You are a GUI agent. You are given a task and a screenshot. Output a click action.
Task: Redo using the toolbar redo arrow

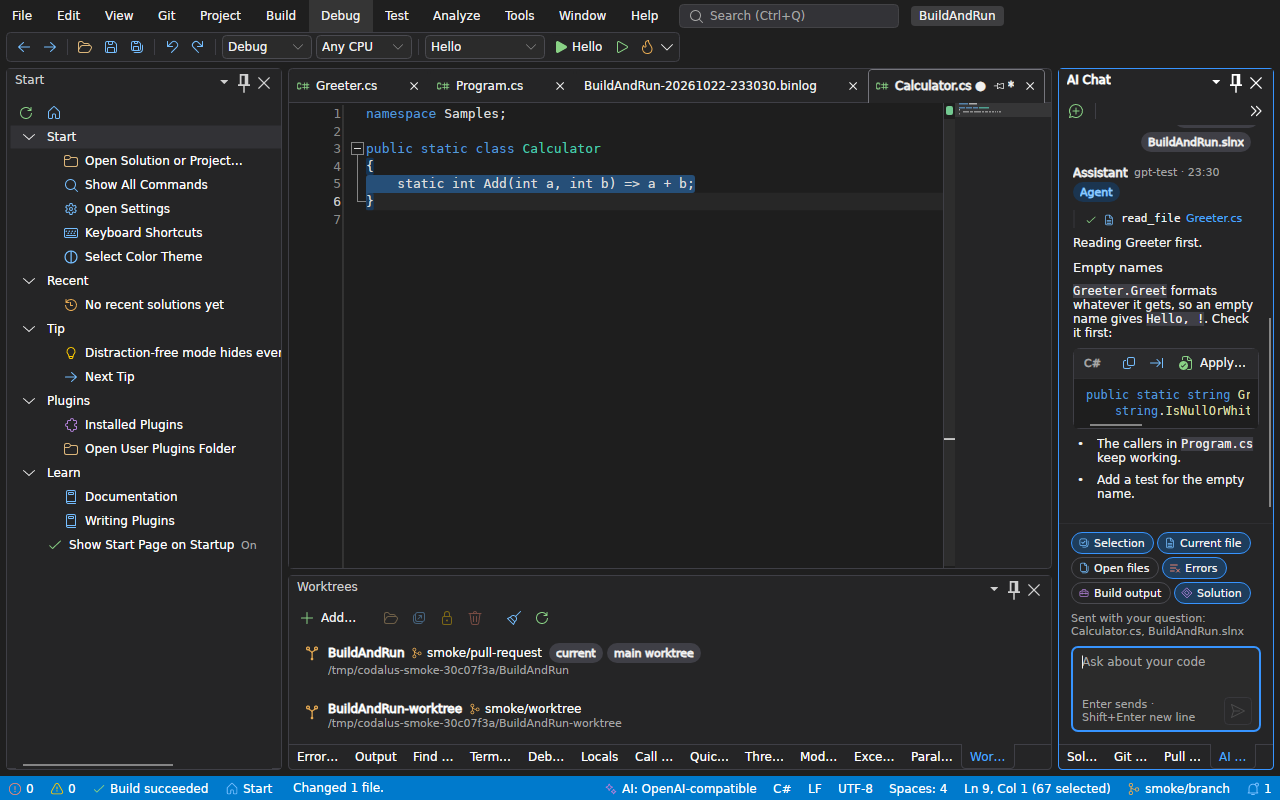198,47
